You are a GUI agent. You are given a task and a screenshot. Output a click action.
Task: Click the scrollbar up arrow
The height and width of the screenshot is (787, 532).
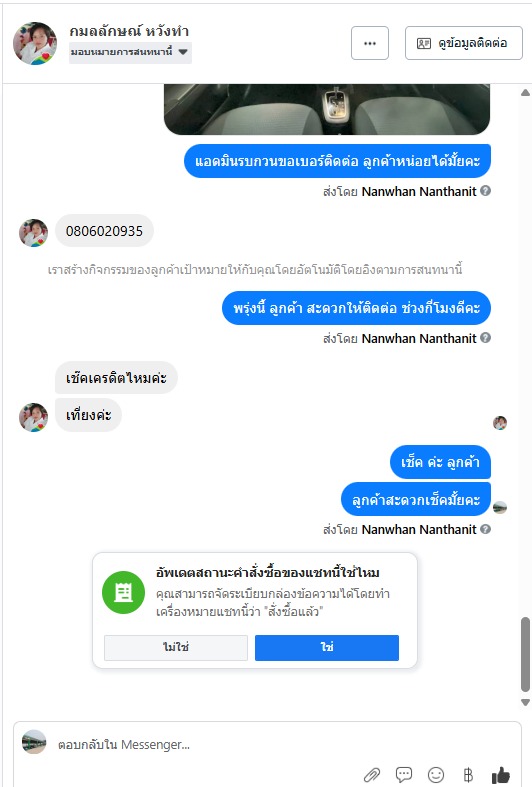pyautogui.click(x=525, y=92)
